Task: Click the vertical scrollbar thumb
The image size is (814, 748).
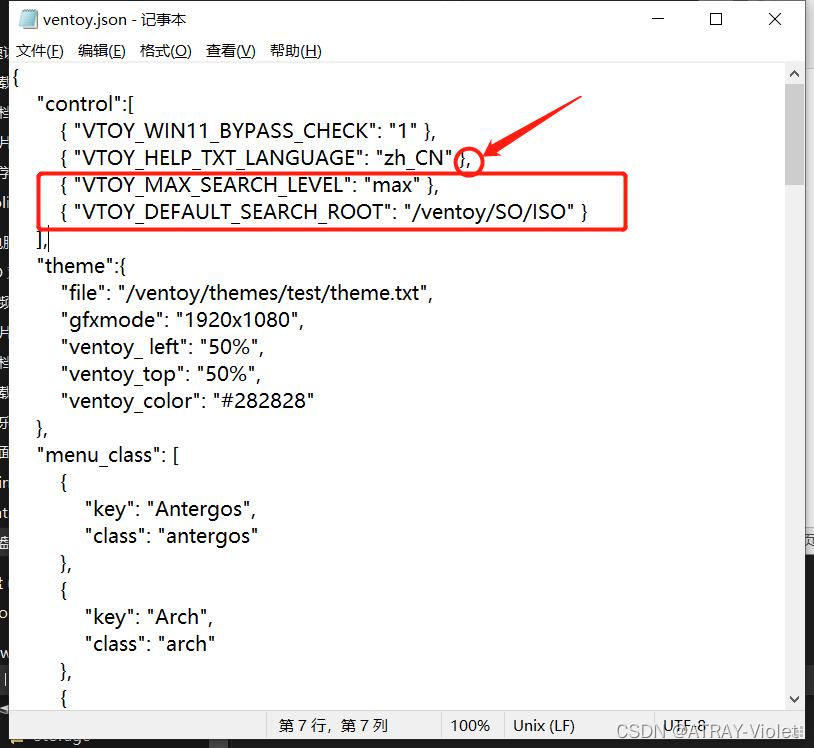Action: [x=794, y=134]
